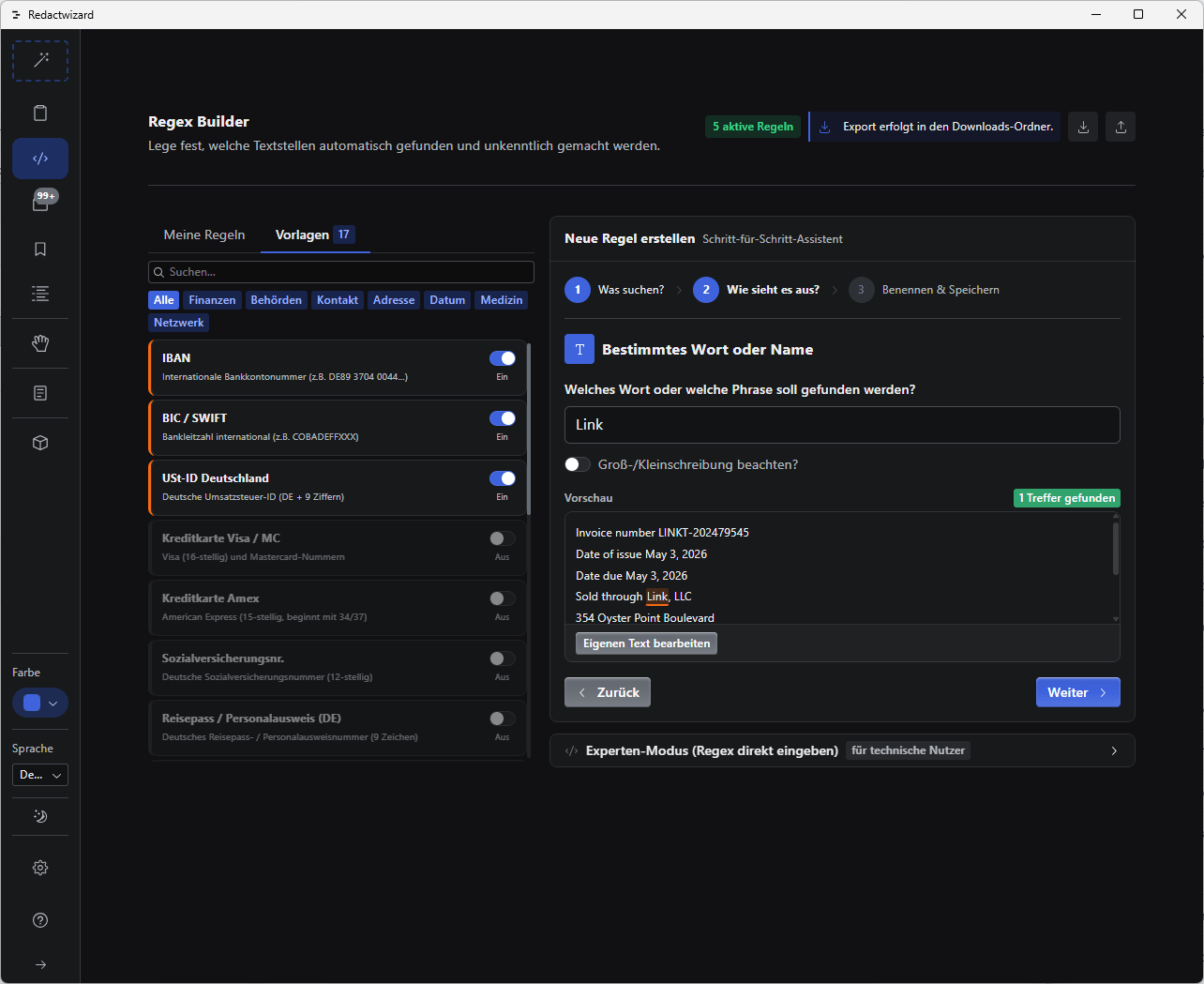Click Eigenen Text bearbeiten button
The height and width of the screenshot is (984, 1204).
coord(647,643)
